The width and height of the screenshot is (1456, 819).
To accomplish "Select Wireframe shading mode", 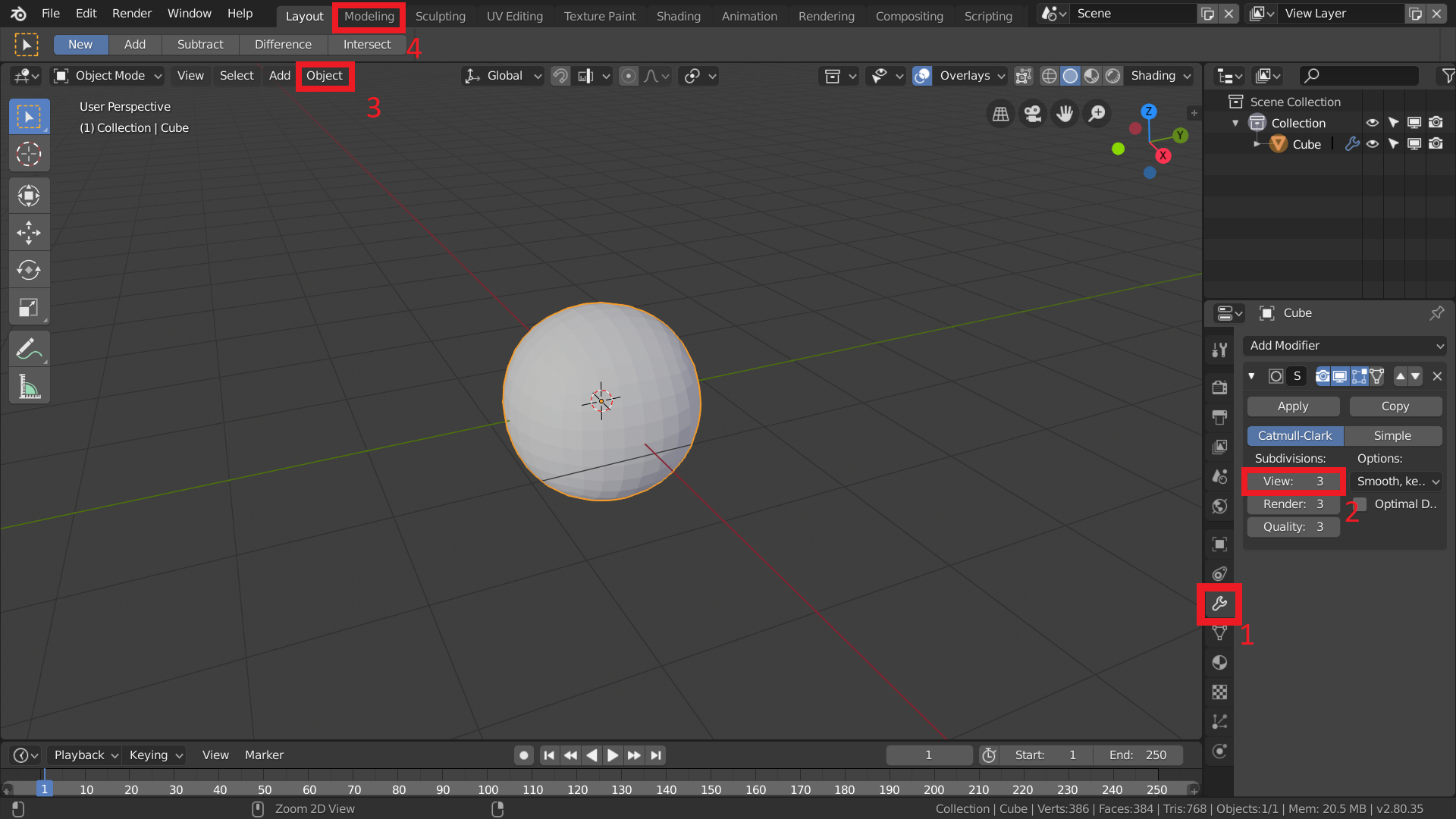I will point(1050,76).
